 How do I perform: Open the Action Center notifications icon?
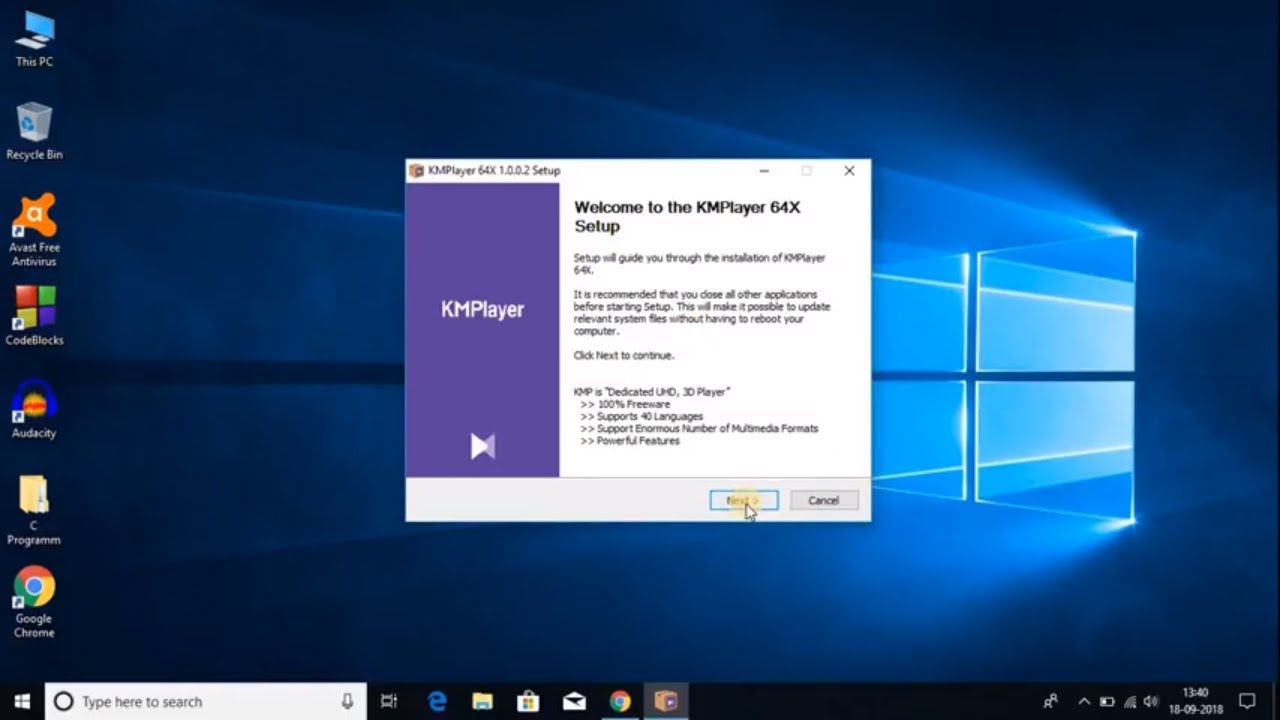pos(1247,701)
